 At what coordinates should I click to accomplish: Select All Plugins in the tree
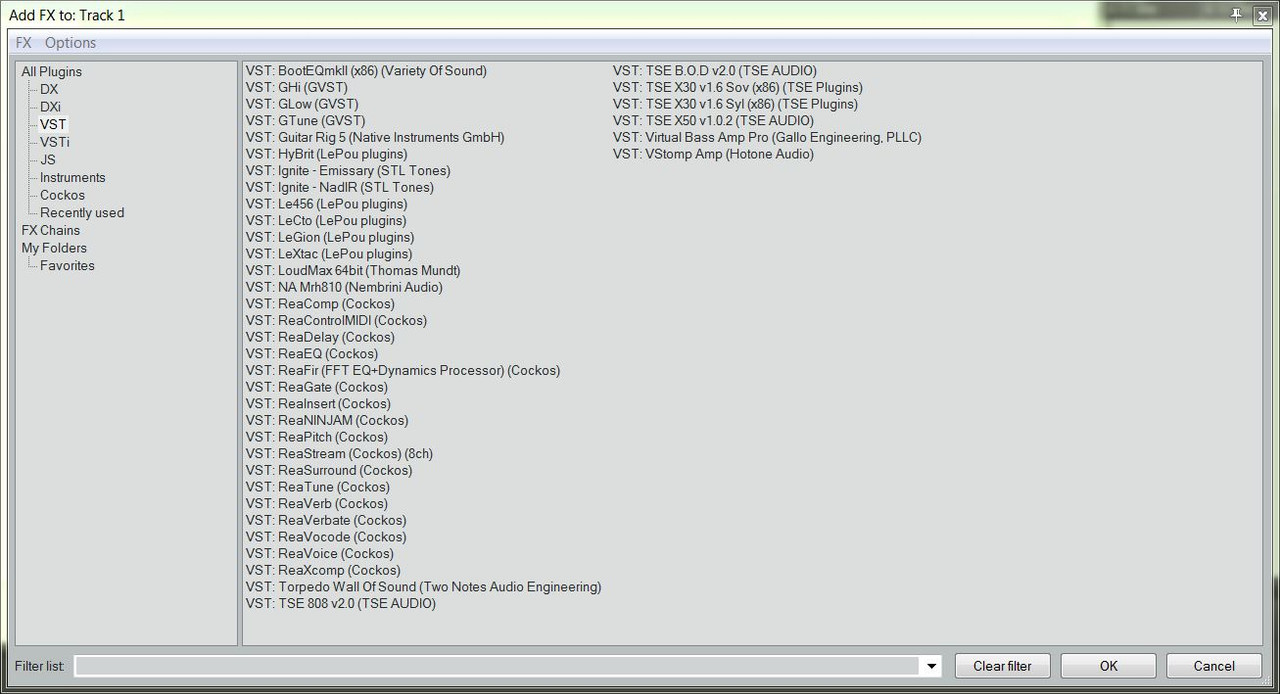pyautogui.click(x=52, y=72)
